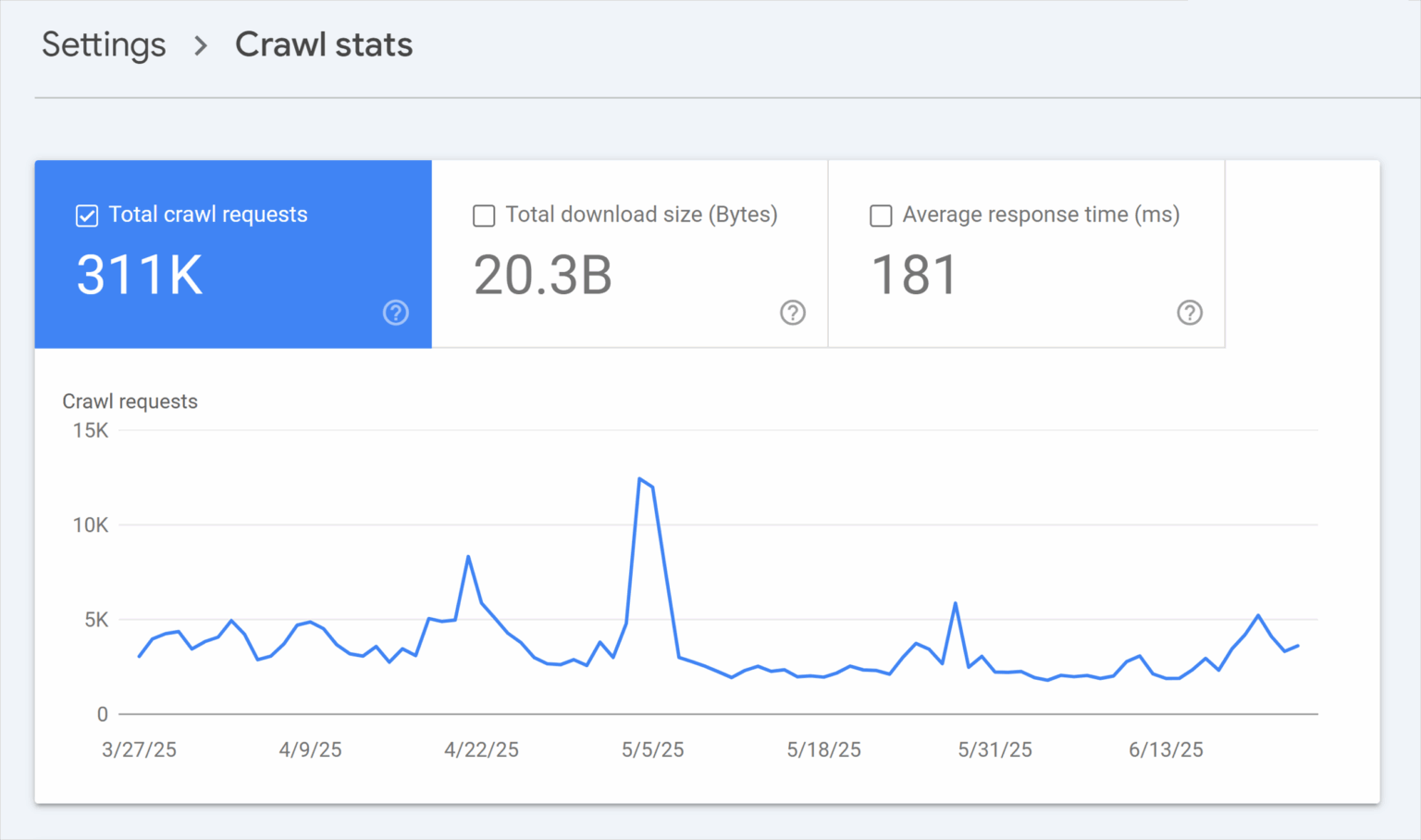This screenshot has height=840, width=1421.
Task: Open help for Average response time metric
Action: (1190, 313)
